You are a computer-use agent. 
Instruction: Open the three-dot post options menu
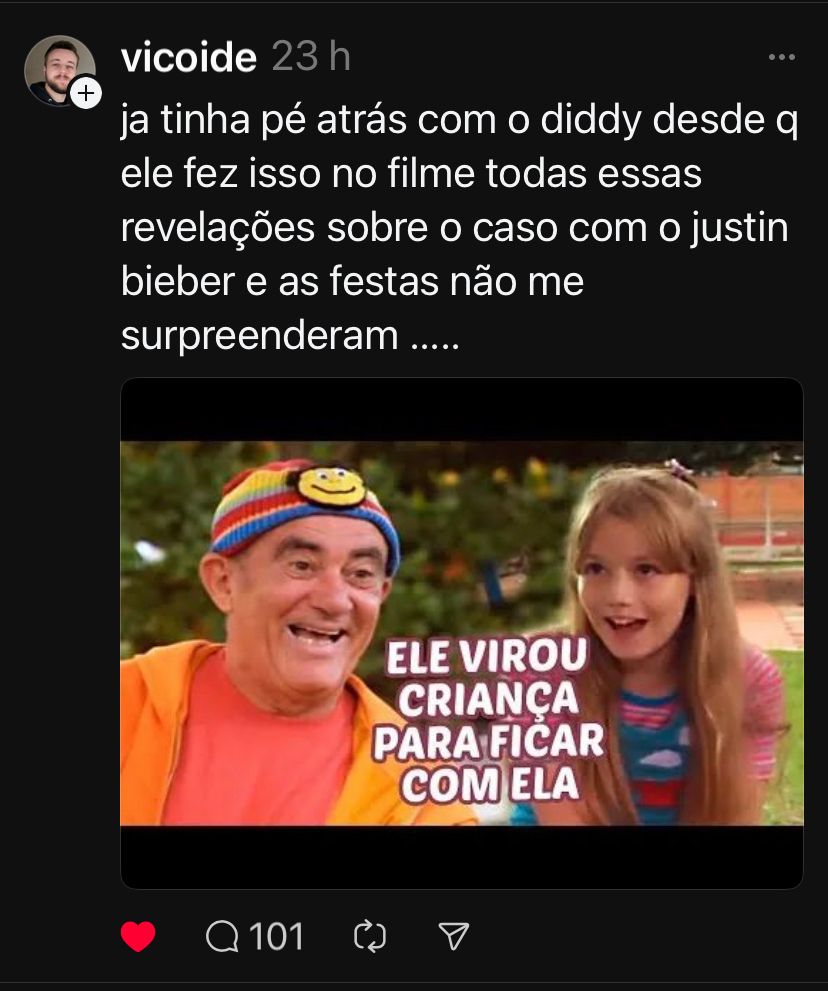tap(782, 57)
